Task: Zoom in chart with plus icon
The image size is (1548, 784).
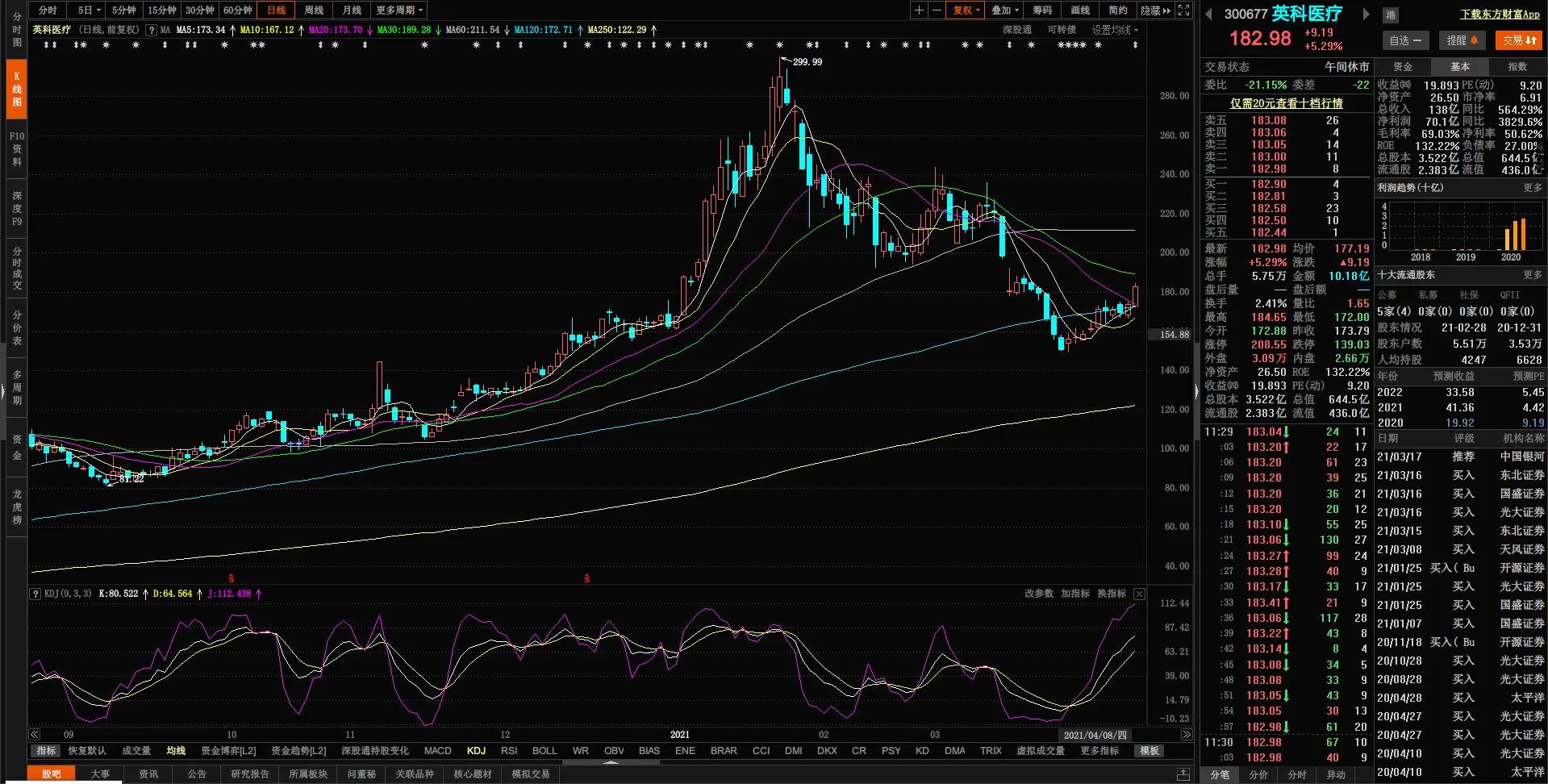Action: pyautogui.click(x=919, y=10)
